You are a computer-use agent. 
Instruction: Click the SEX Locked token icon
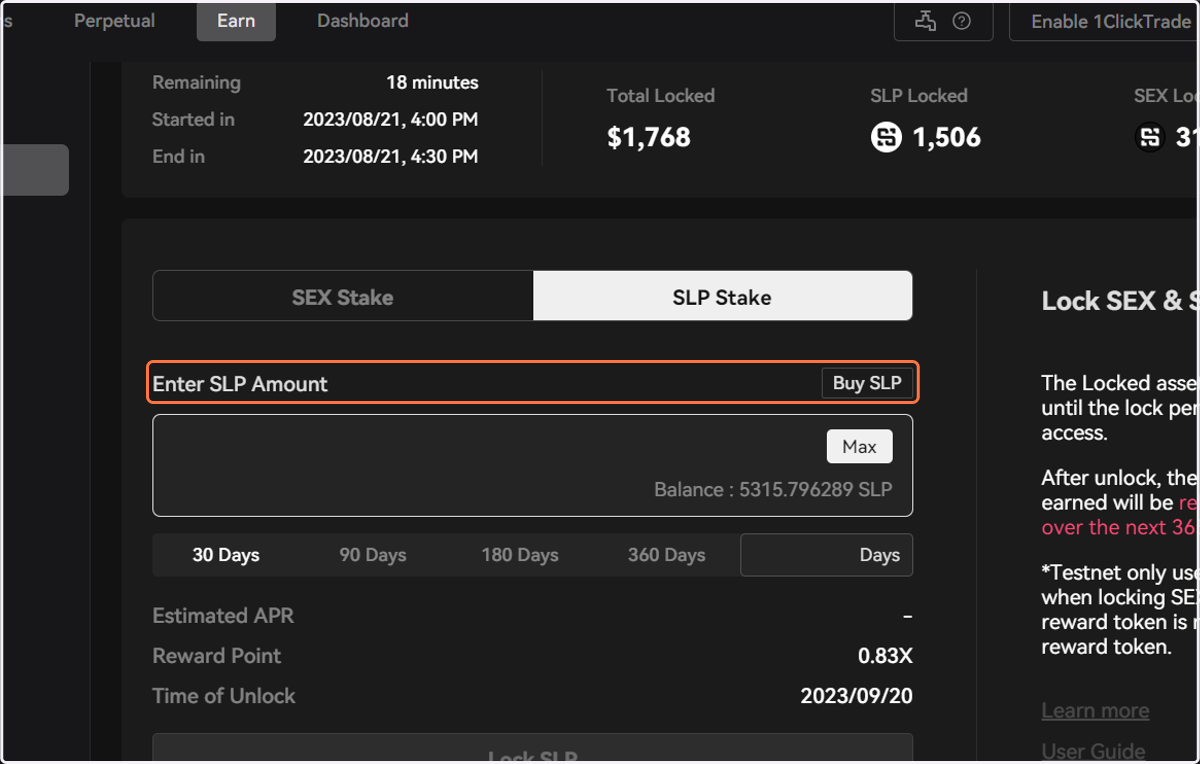(x=1150, y=137)
